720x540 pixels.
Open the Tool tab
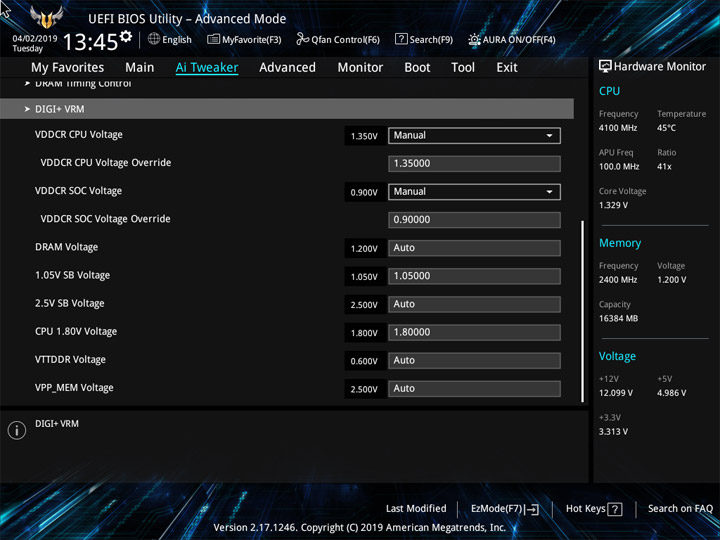point(463,68)
